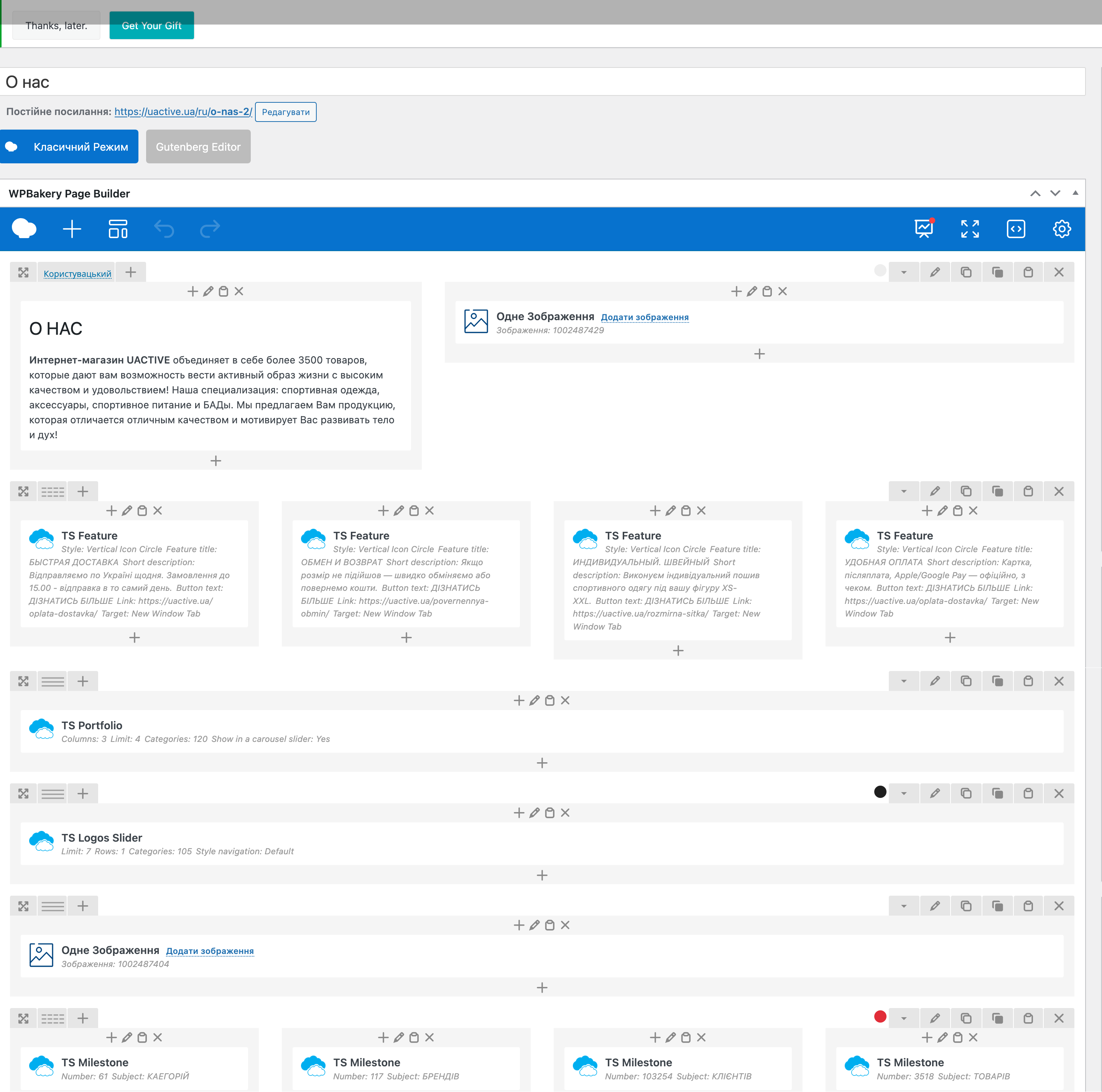1102x1092 pixels.
Task: Edit the TS Portfolio row with pencil
Action: [935, 681]
